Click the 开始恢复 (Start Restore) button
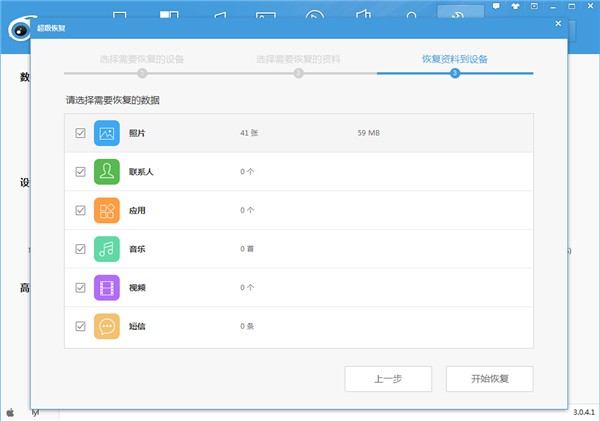 pos(489,379)
